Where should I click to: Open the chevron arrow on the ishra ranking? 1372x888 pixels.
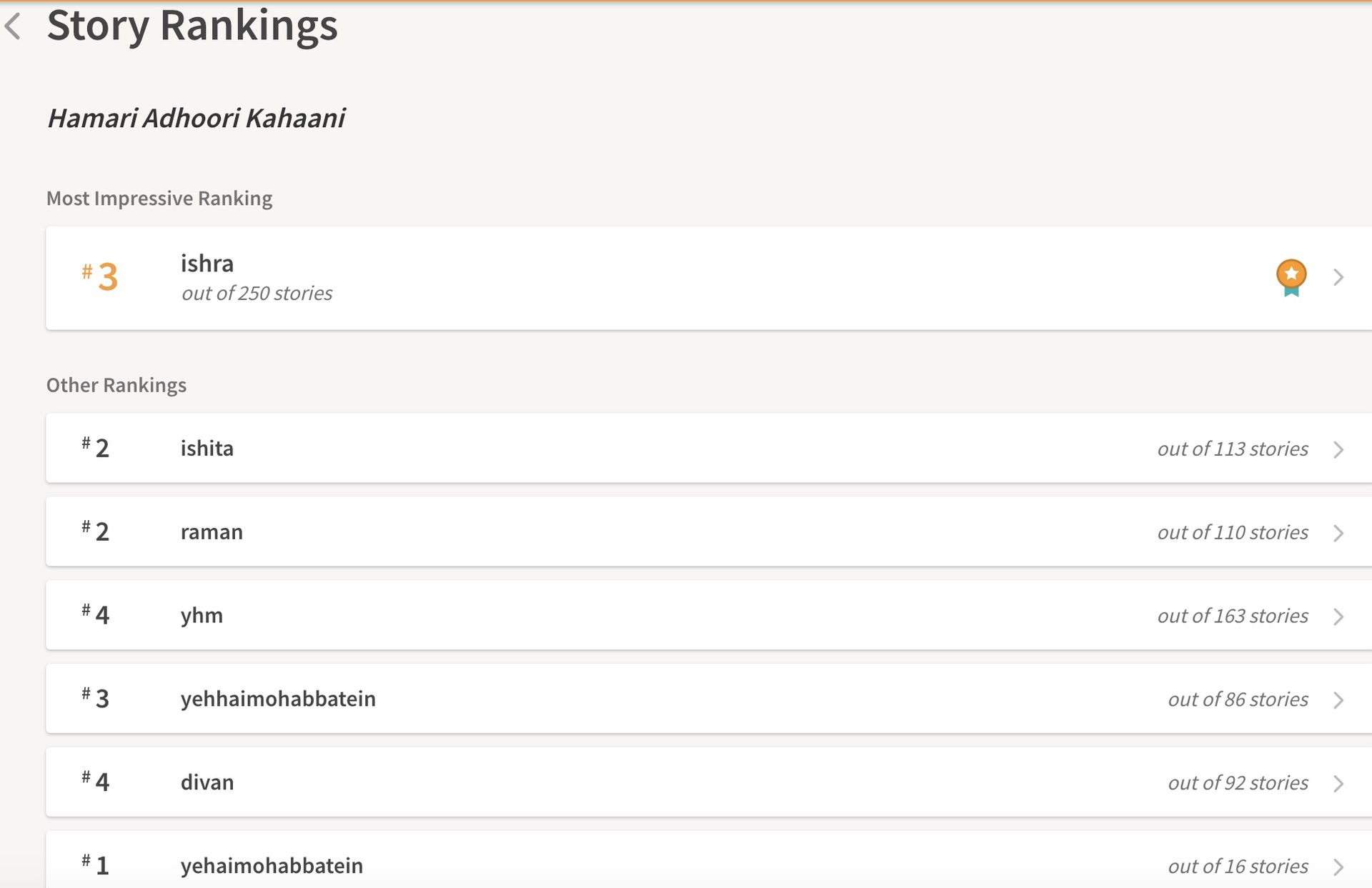coord(1338,277)
